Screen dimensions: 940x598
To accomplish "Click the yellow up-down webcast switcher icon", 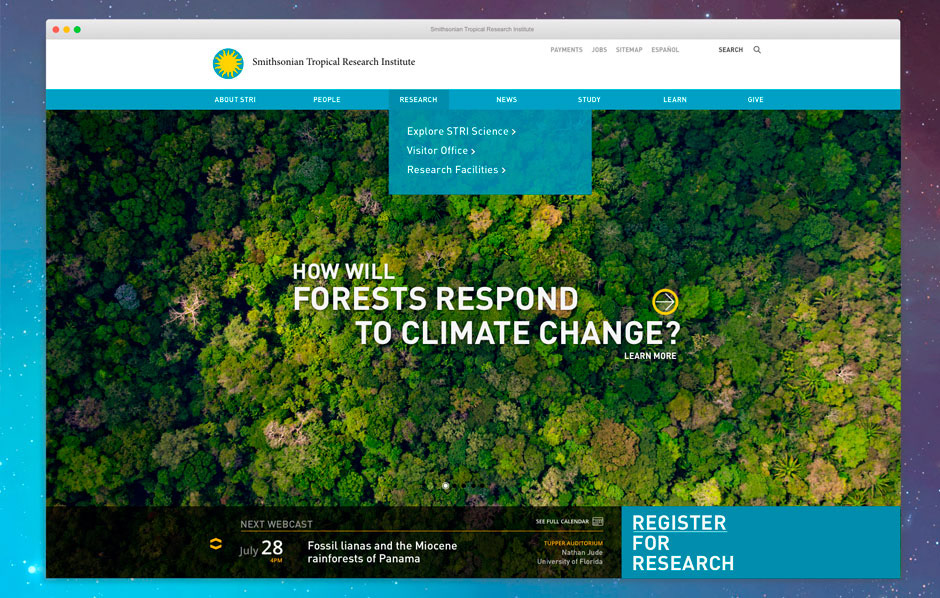I will 215,544.
